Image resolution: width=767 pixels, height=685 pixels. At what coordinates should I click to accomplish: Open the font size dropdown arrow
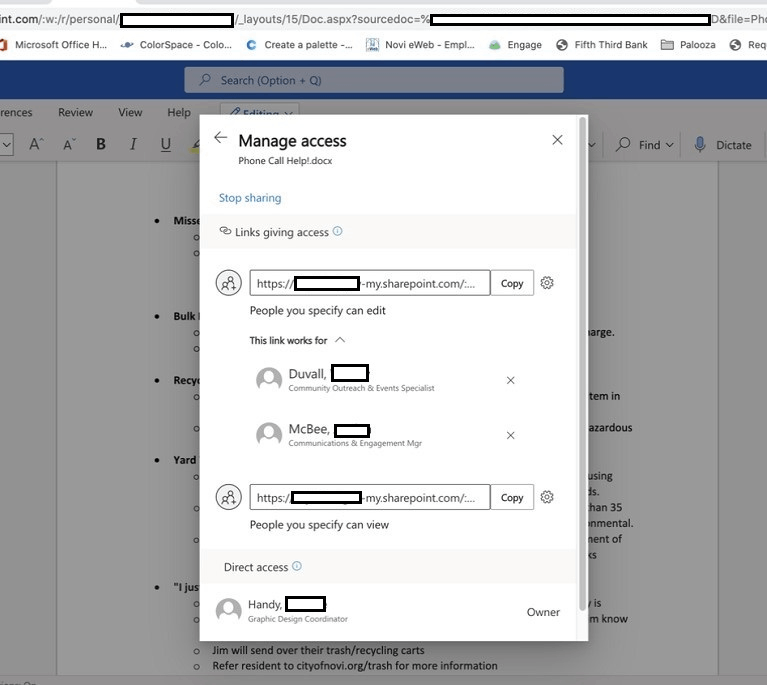[7, 145]
